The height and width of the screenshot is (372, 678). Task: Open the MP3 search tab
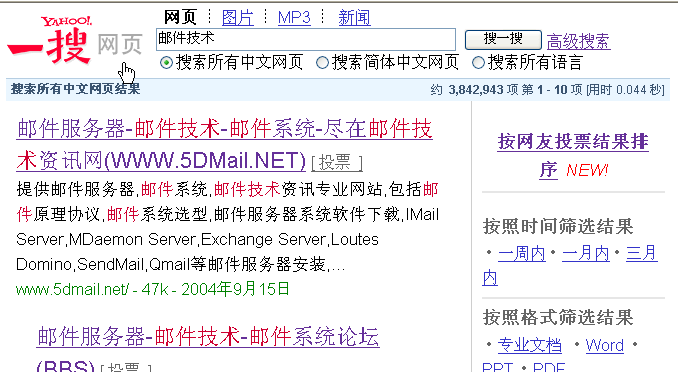pyautogui.click(x=294, y=18)
